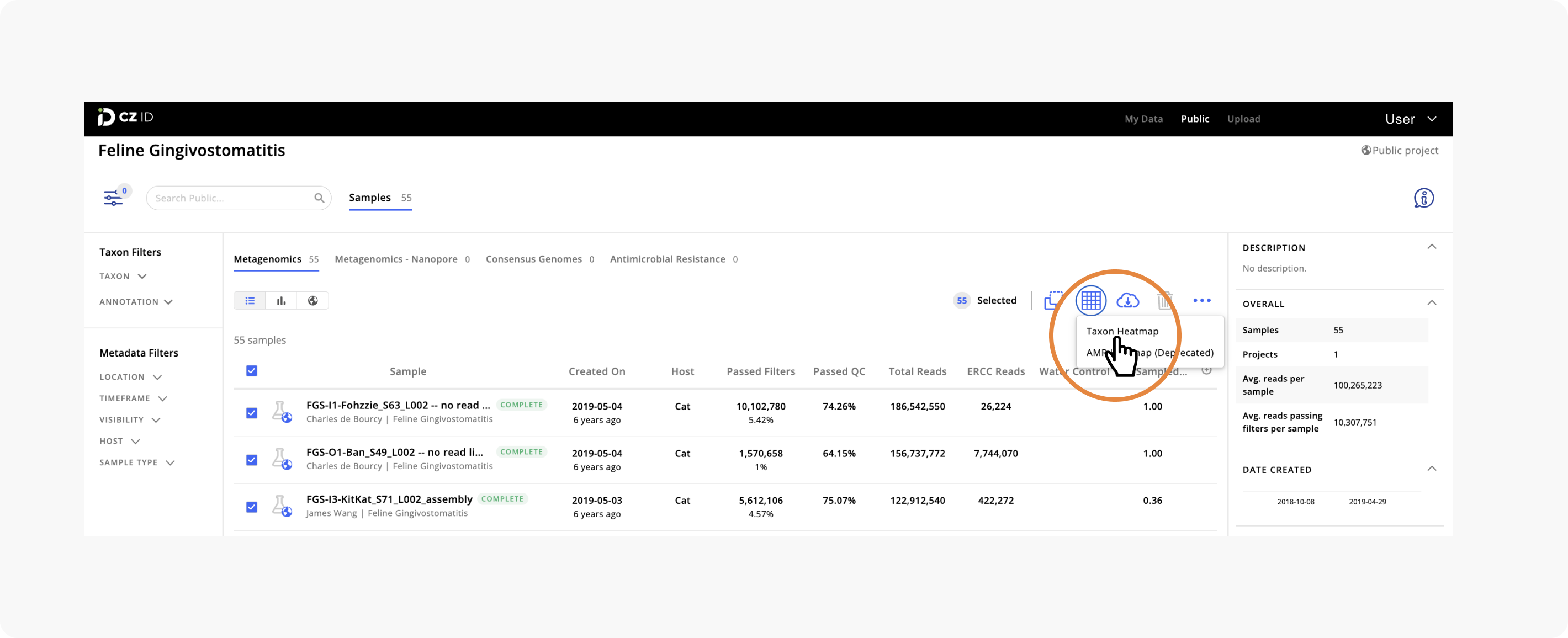Sort by the Passed QC column

click(839, 371)
